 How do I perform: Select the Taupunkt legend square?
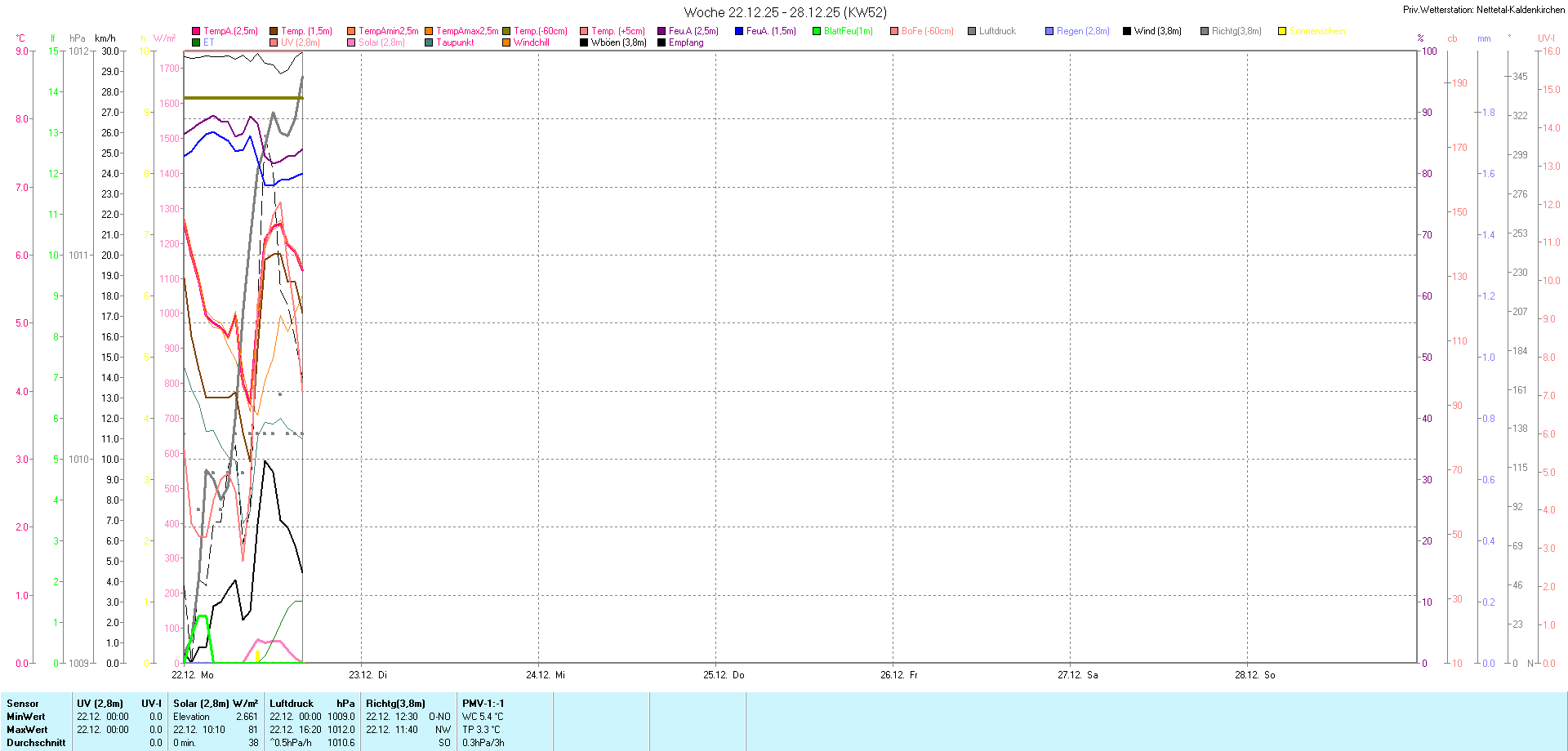[429, 42]
